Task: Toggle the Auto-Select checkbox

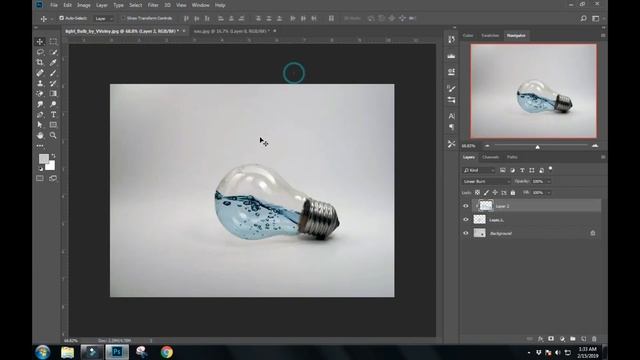Action: (62, 18)
